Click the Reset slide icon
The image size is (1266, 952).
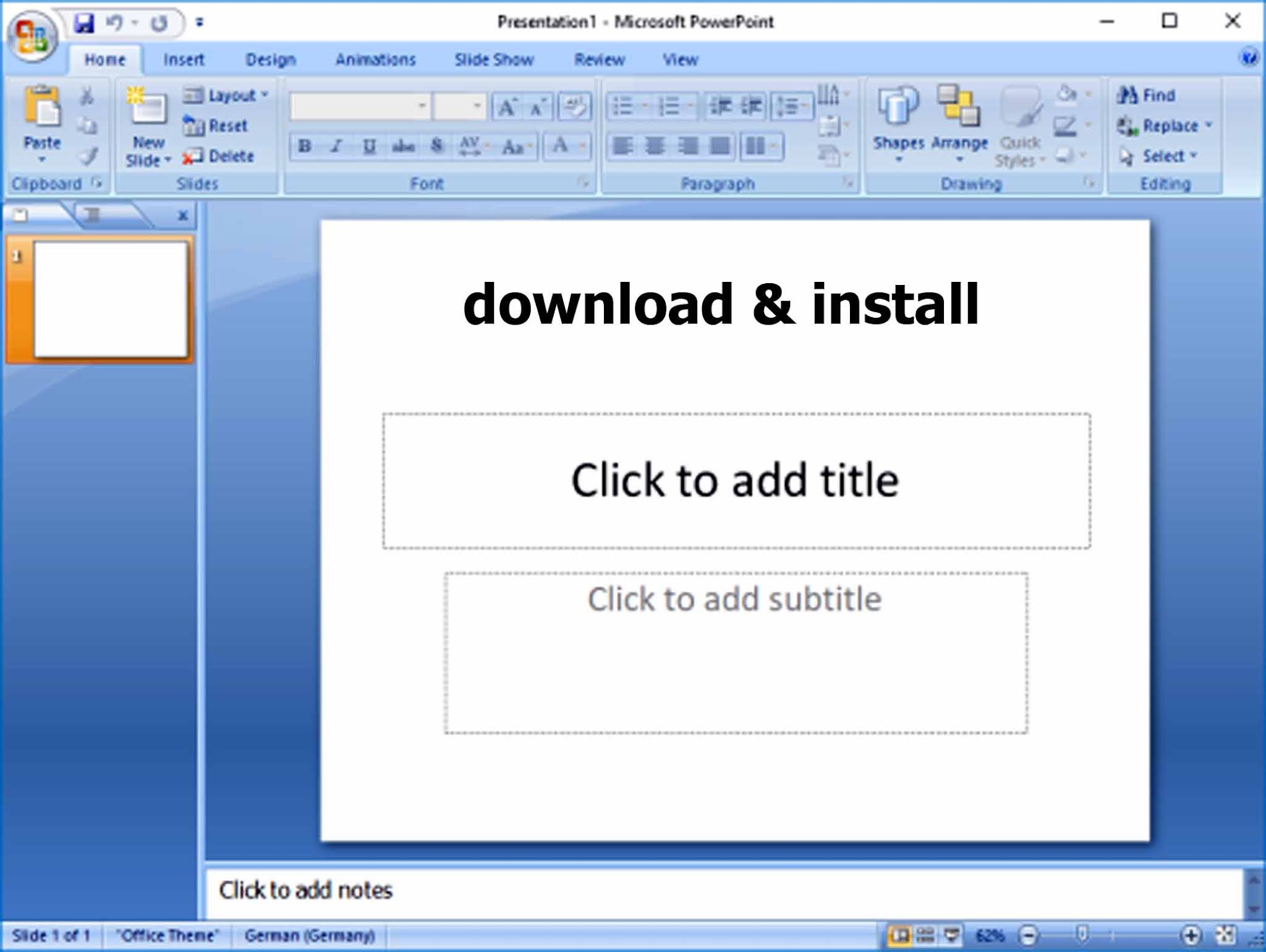point(193,126)
